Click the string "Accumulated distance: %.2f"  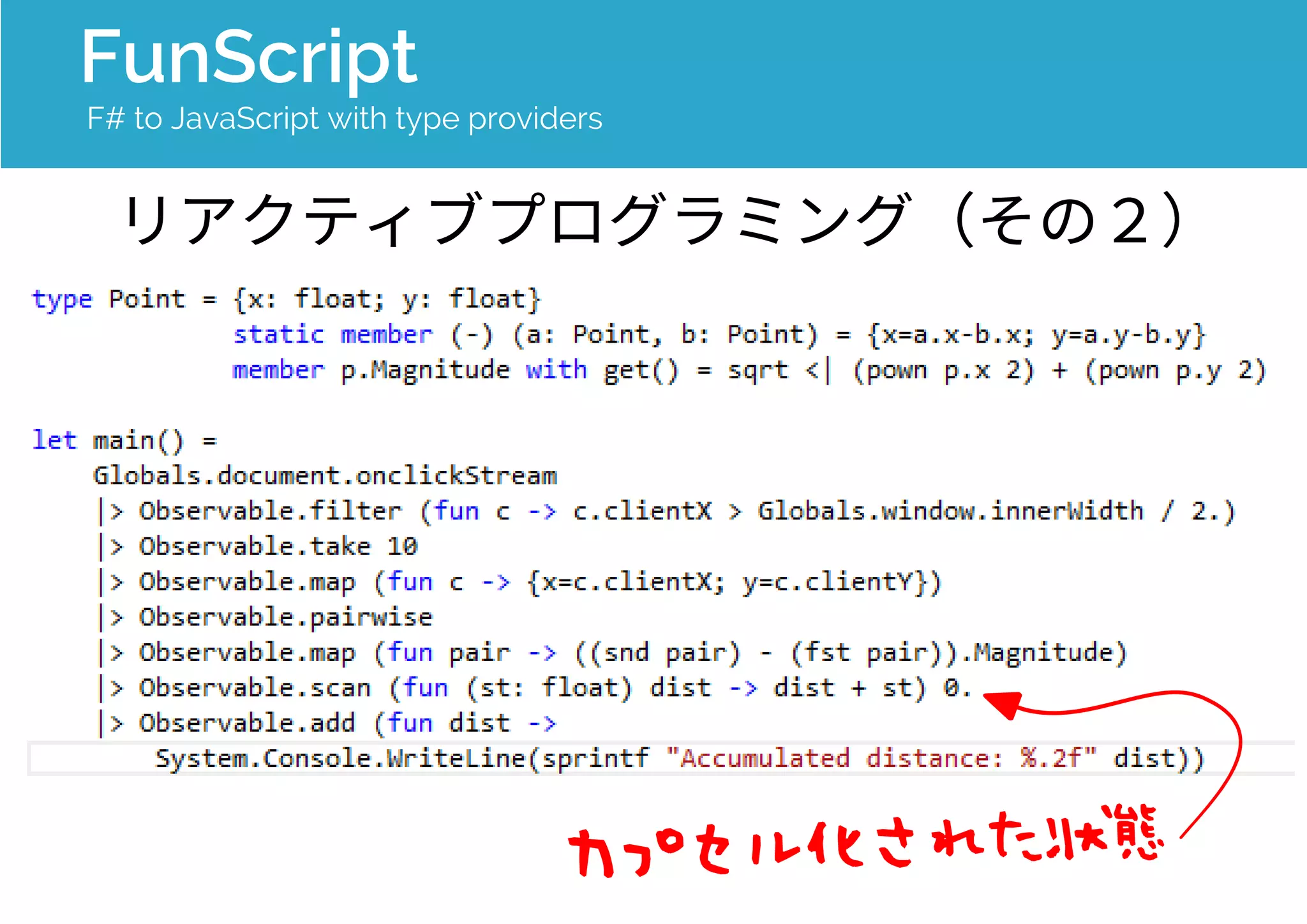pyautogui.click(x=881, y=758)
